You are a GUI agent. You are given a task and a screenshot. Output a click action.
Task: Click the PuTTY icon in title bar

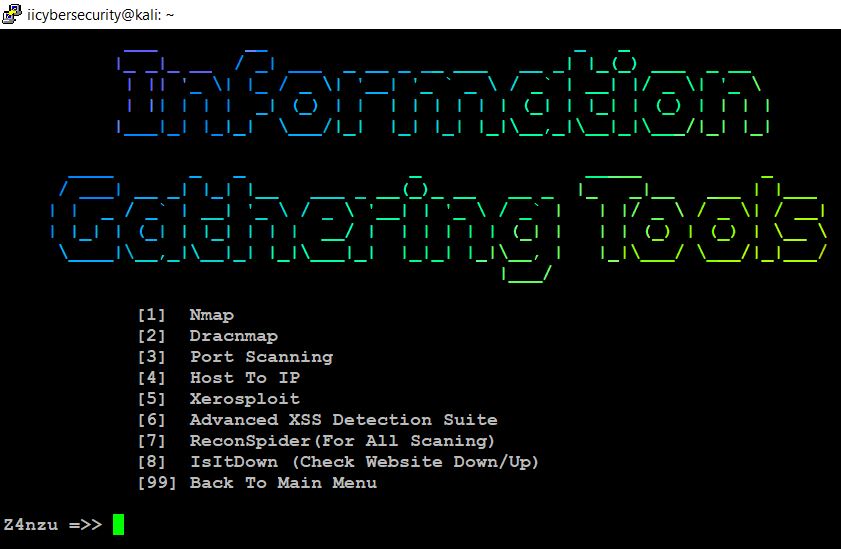coord(12,14)
